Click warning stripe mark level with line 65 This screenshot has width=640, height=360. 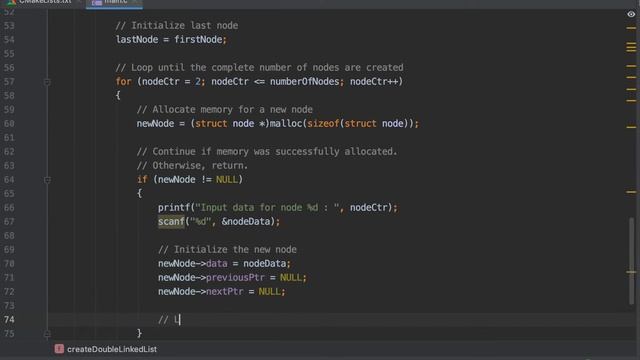(631, 191)
